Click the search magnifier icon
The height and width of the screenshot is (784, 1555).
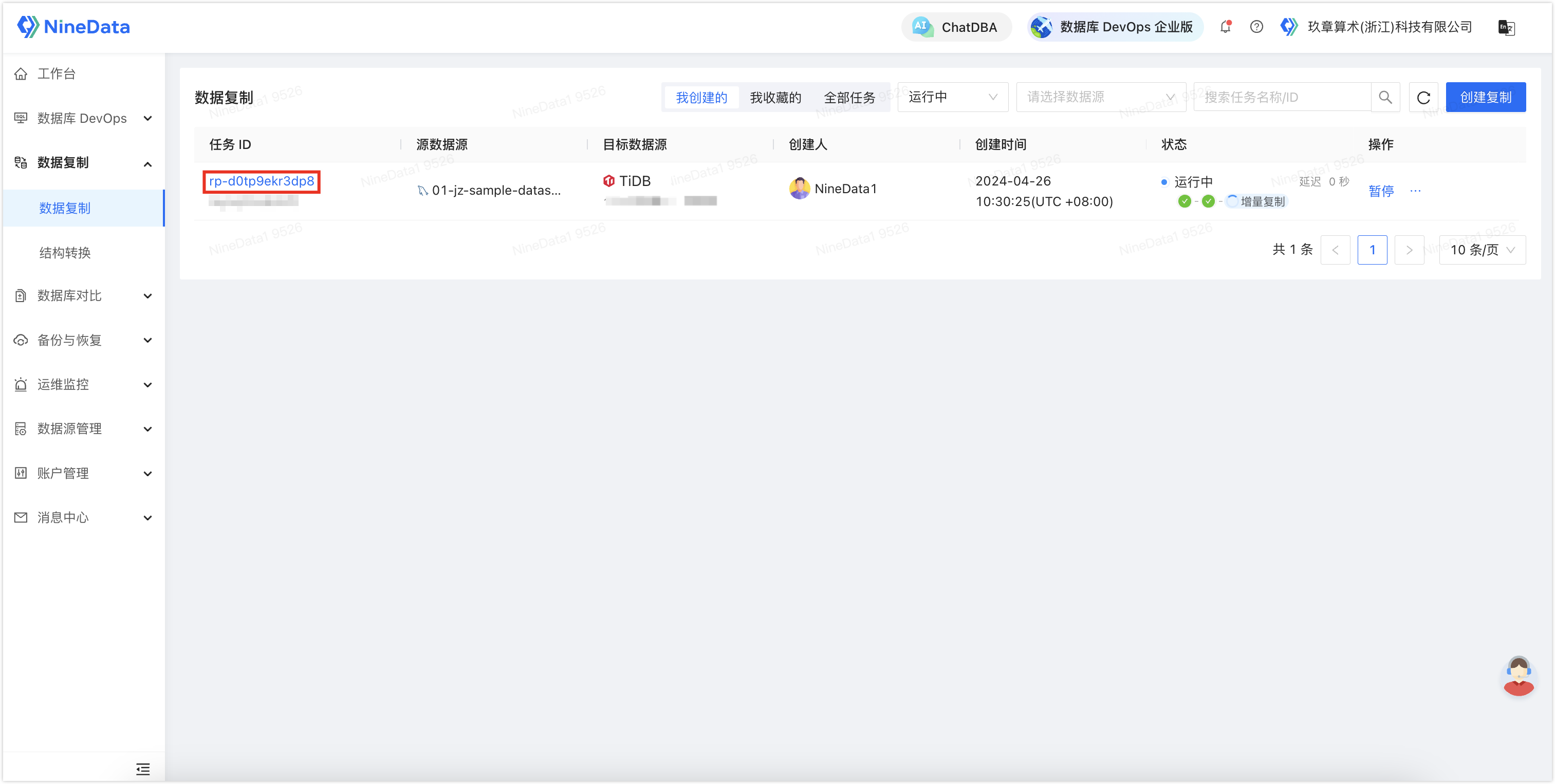(1386, 97)
